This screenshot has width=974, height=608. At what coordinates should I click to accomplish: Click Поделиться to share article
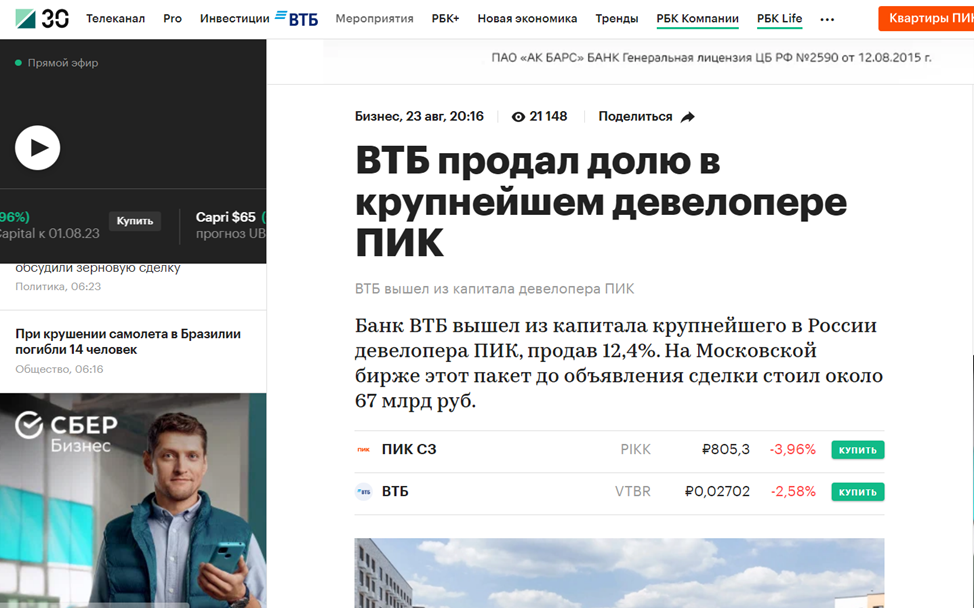[x=635, y=117]
